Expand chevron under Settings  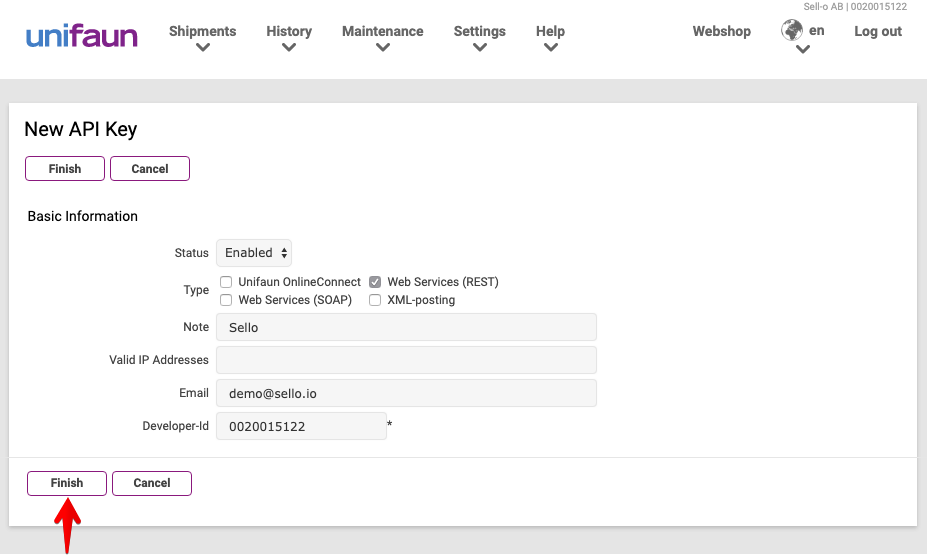tap(479, 48)
